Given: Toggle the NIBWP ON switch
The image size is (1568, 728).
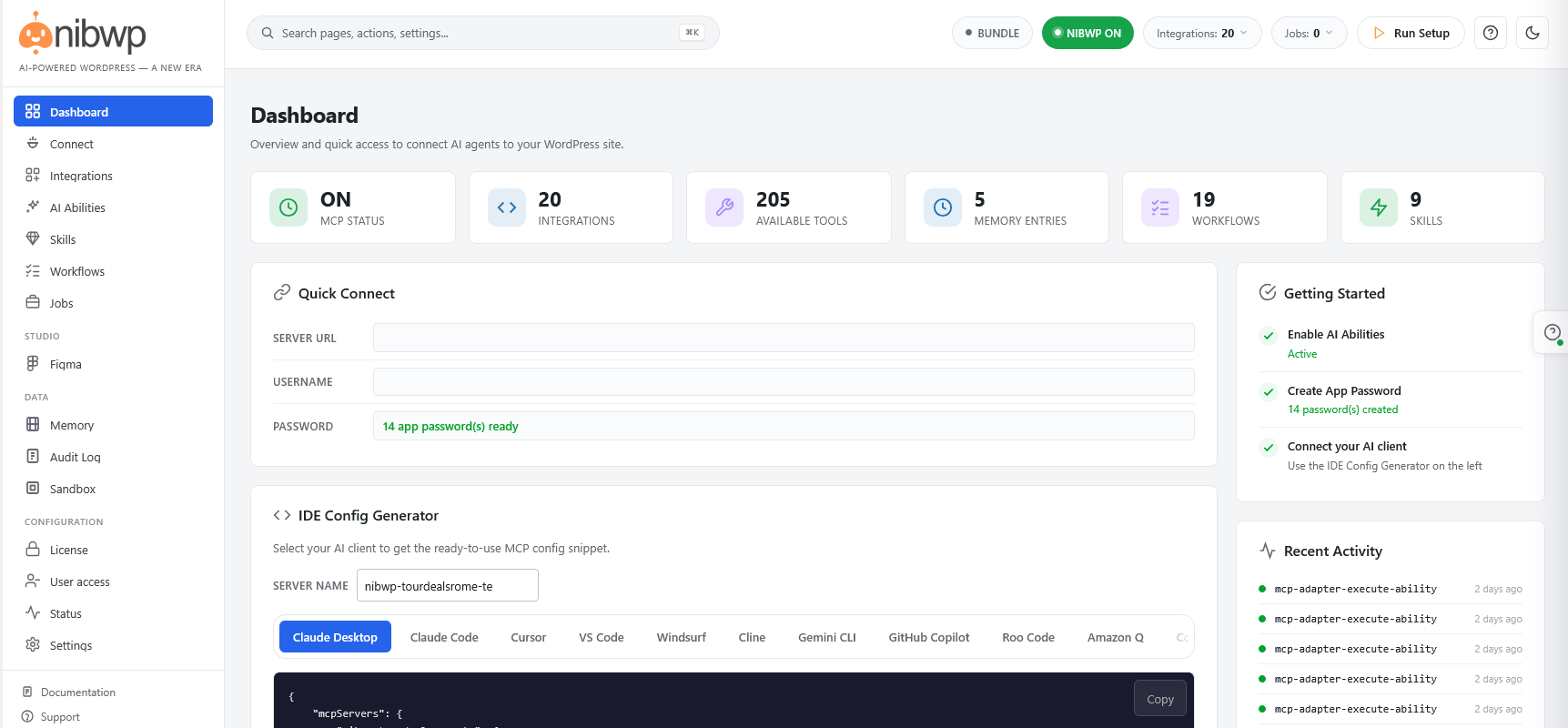Looking at the screenshot, I should coord(1087,33).
